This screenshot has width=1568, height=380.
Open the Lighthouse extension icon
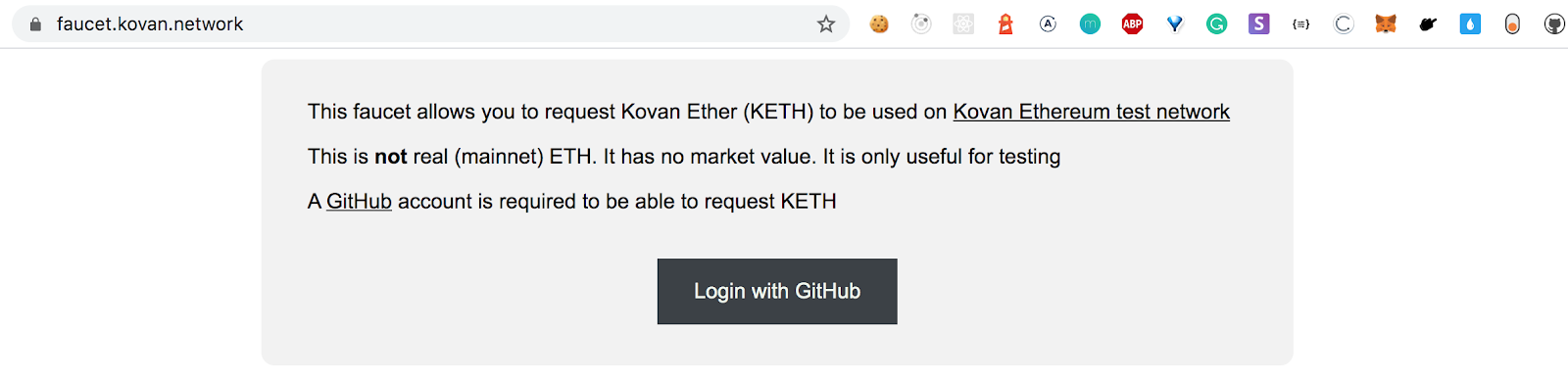click(1005, 24)
